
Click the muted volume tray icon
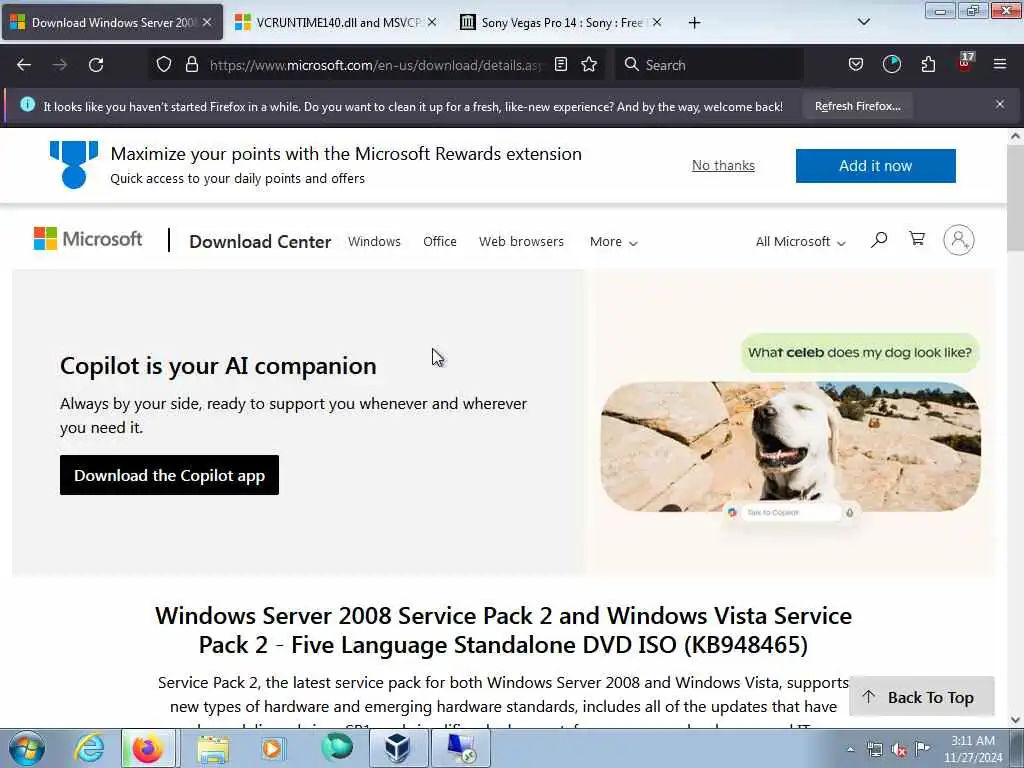(x=899, y=750)
